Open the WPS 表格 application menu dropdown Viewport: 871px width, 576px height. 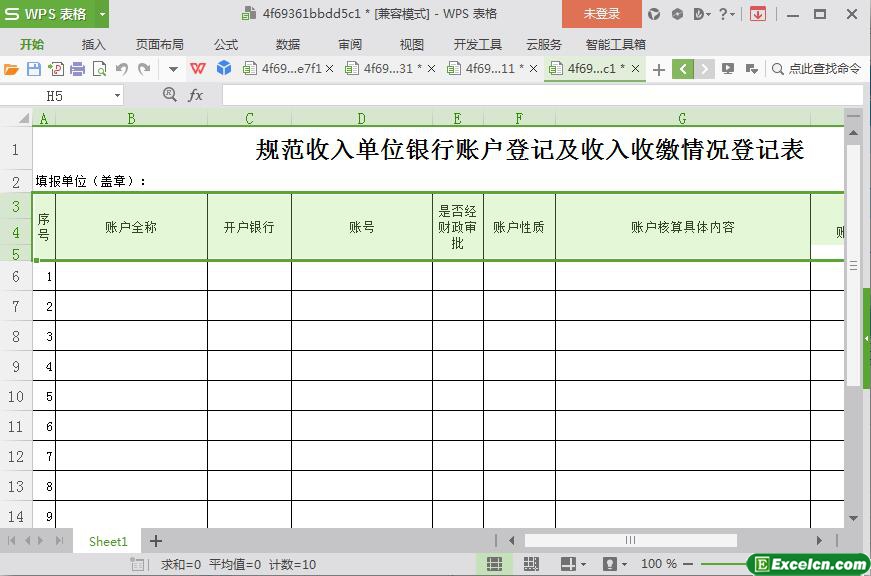click(102, 14)
